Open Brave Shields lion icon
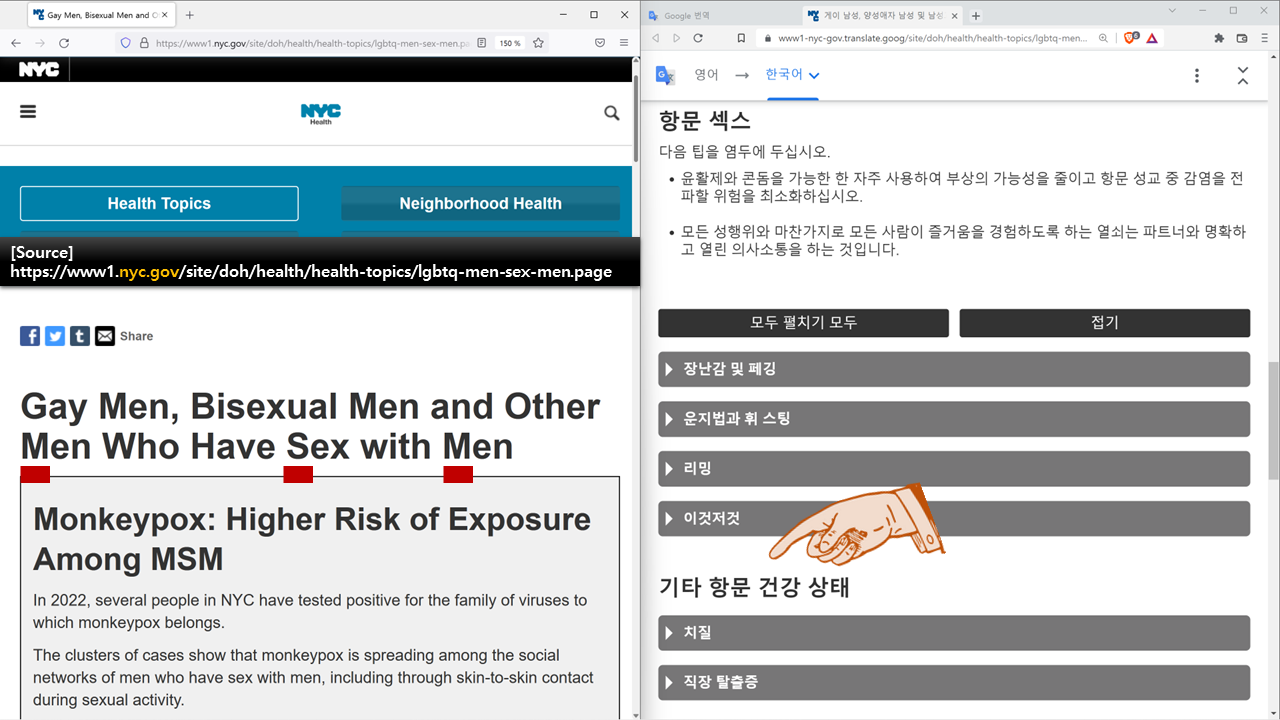Screen dimensions: 1280x720 click(1130, 38)
